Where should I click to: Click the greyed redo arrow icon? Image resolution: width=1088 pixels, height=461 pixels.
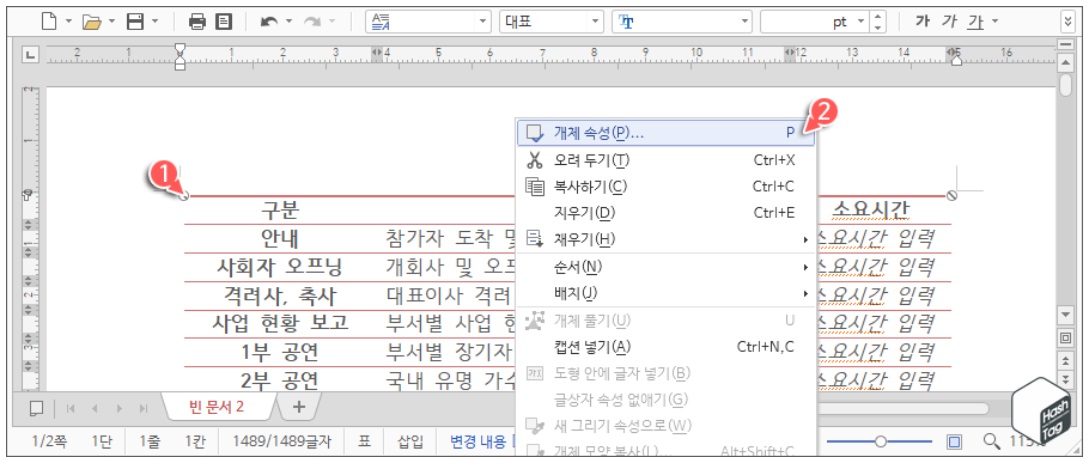(x=312, y=22)
